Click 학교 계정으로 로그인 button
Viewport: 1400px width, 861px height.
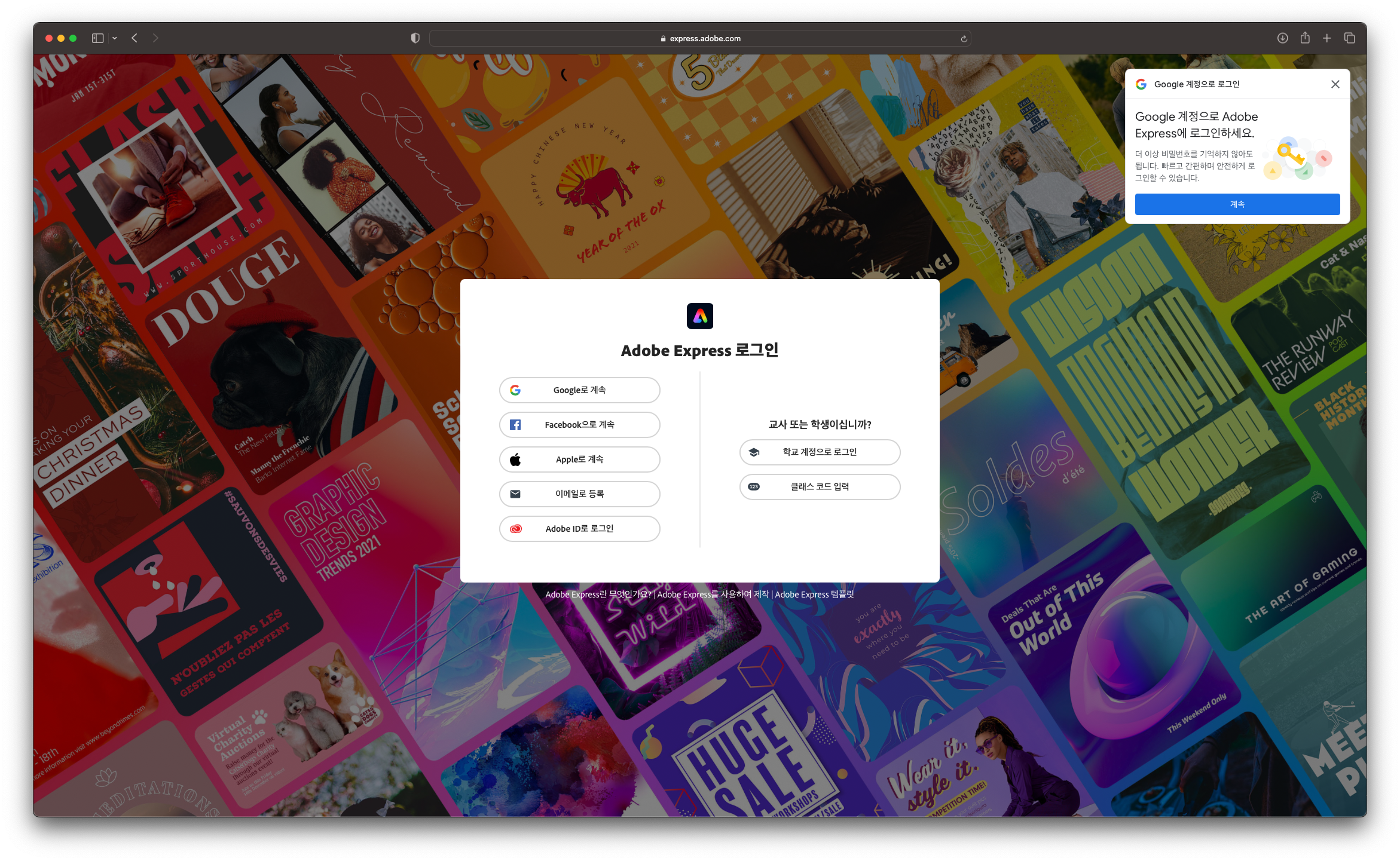(820, 452)
